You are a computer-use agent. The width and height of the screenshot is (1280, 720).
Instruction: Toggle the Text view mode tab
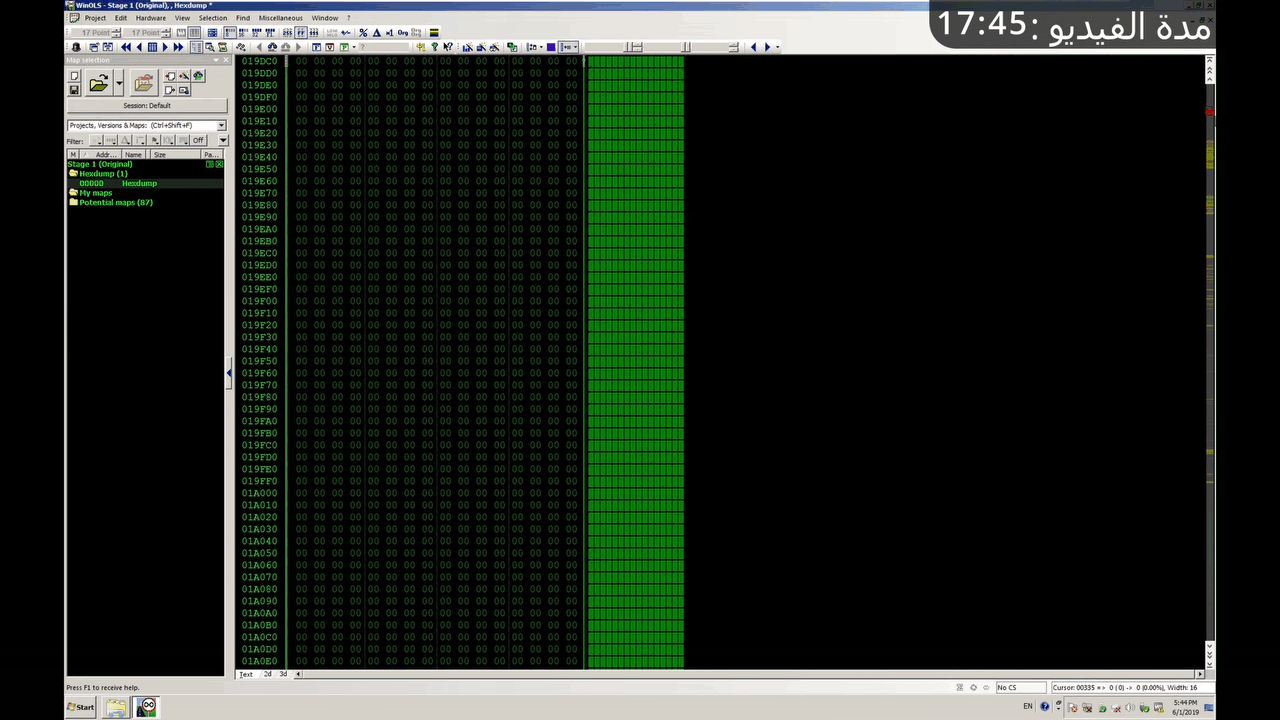pyautogui.click(x=246, y=674)
